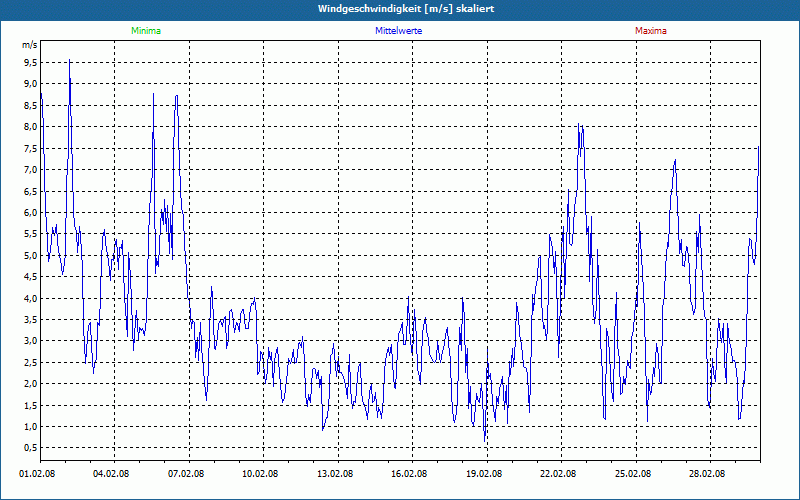Viewport: 800px width, 500px height.
Task: Click the 6,5 y-axis value
Action: pos(31,191)
